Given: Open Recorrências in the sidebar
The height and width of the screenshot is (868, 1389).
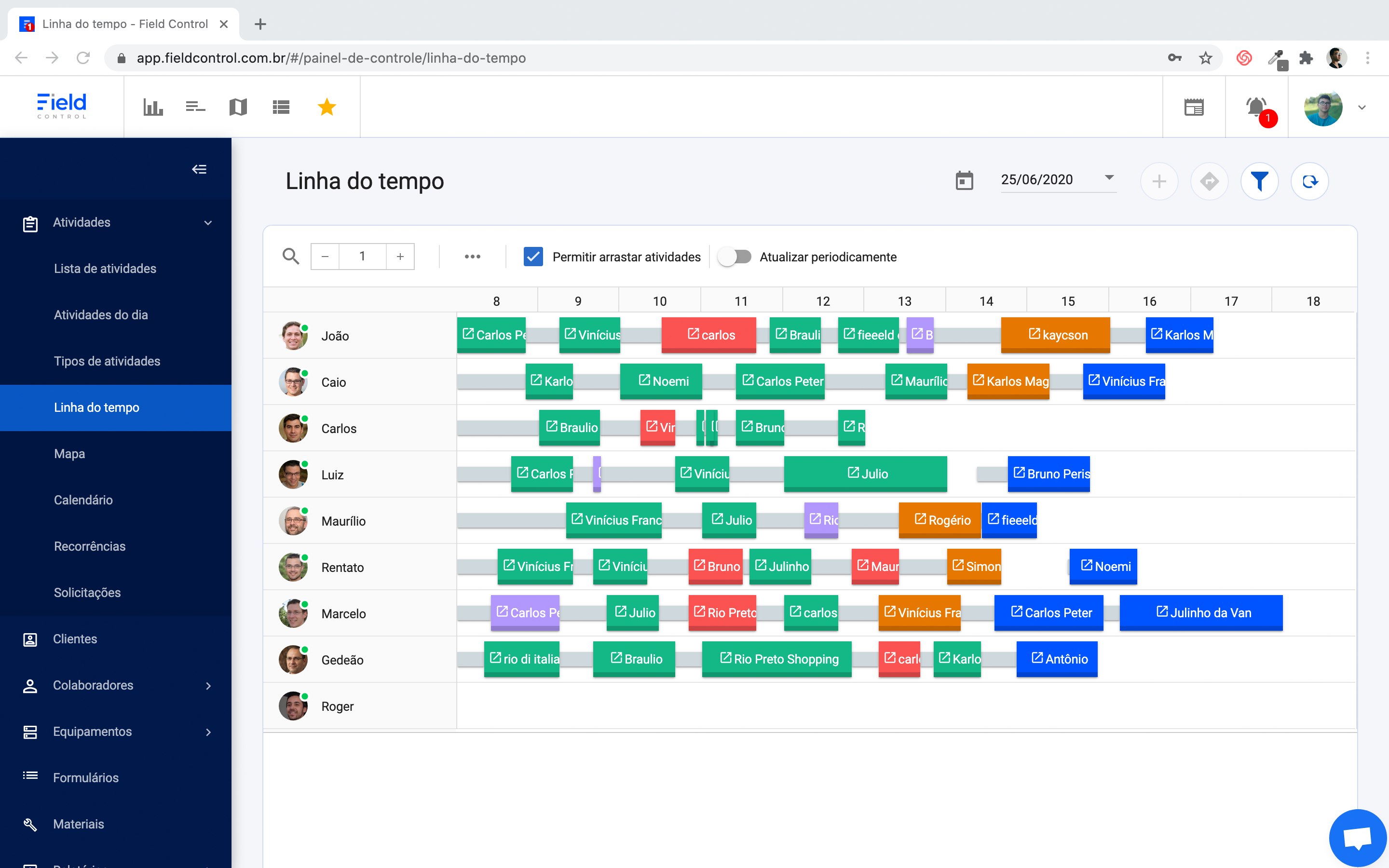Looking at the screenshot, I should click(90, 546).
